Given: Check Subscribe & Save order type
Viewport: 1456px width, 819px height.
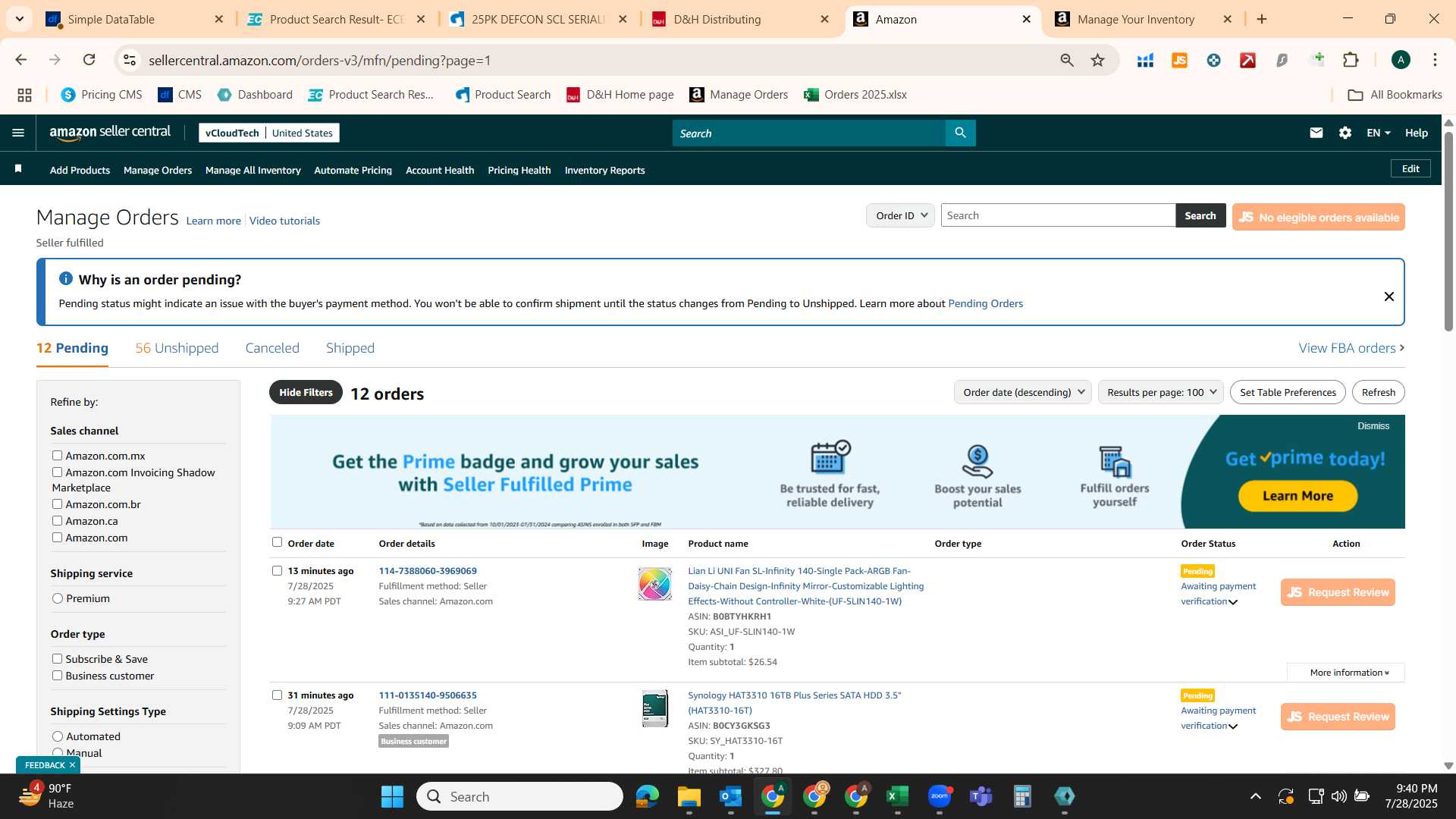Looking at the screenshot, I should point(57,658).
